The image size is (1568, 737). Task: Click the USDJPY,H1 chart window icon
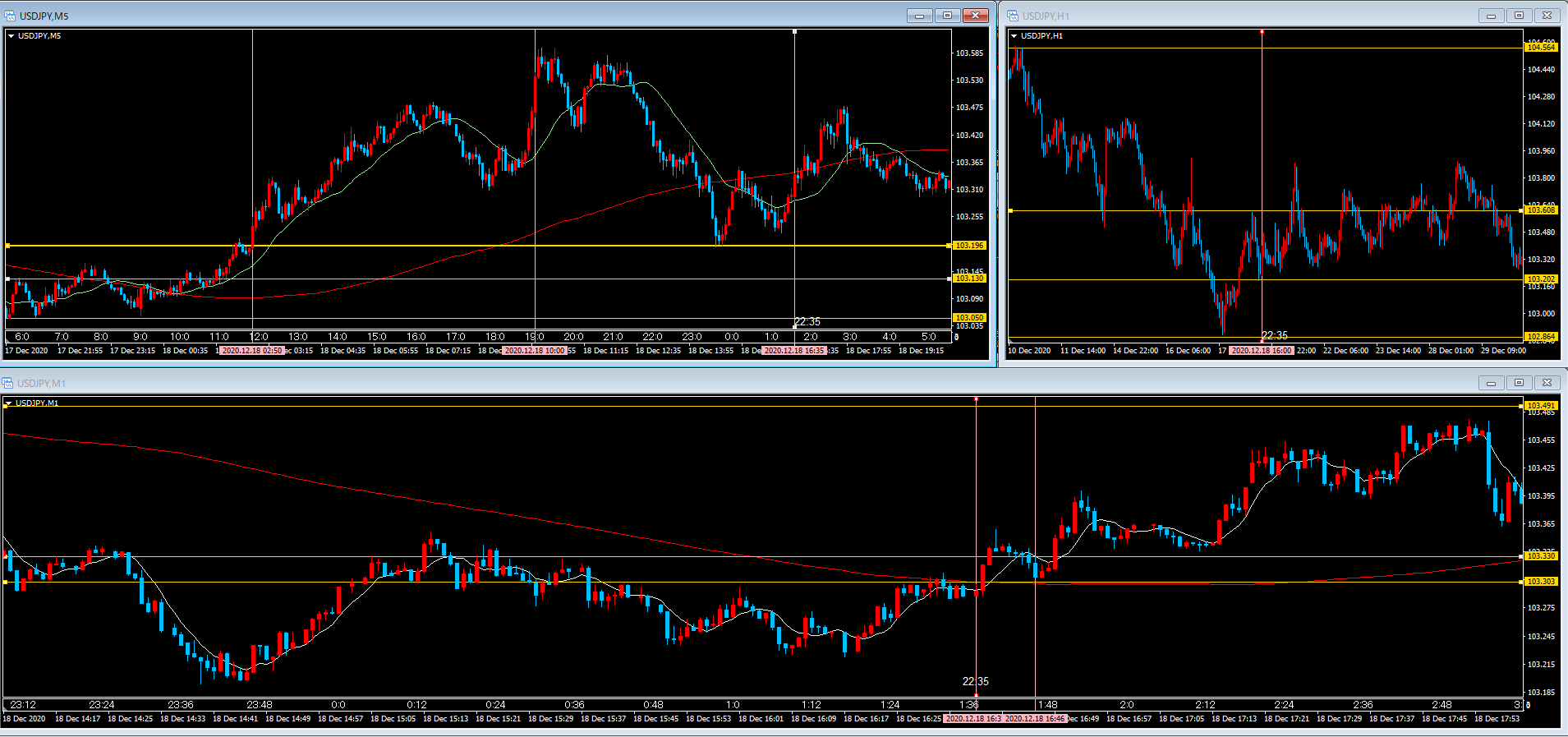point(1013,16)
